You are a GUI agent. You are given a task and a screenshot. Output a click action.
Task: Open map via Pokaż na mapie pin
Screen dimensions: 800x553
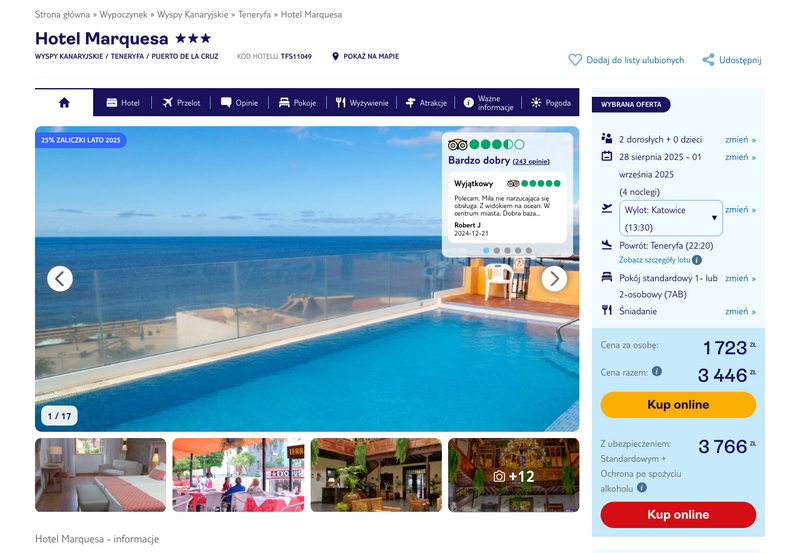pyautogui.click(x=335, y=56)
